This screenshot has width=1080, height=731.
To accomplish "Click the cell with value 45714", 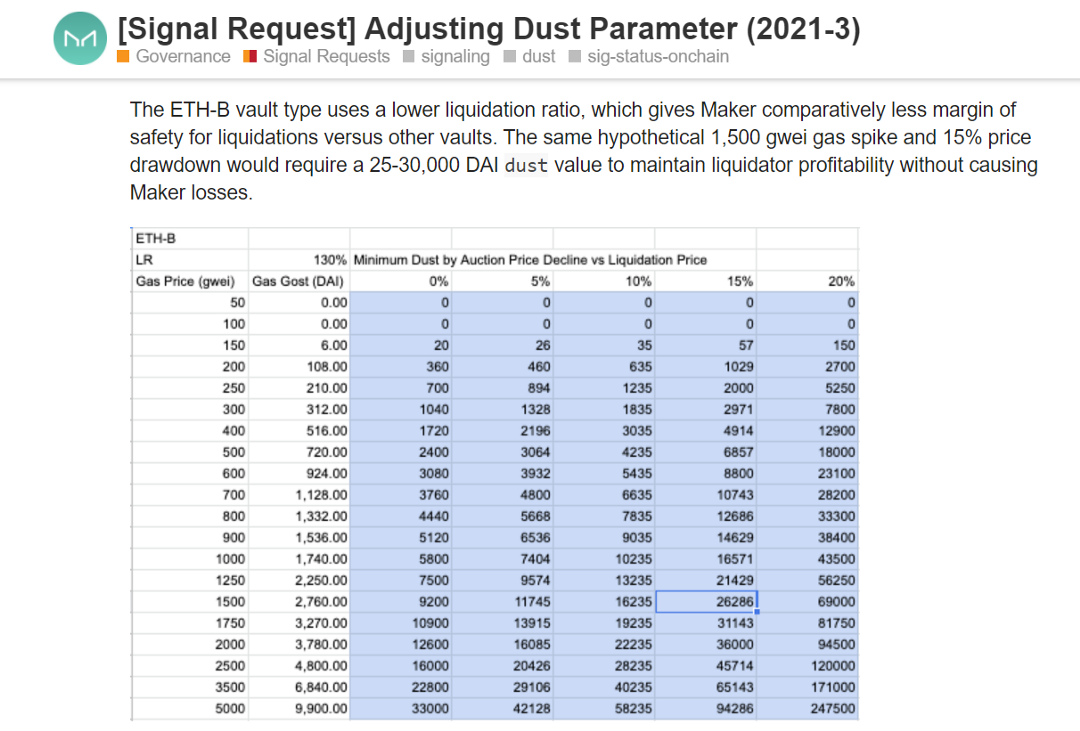I will [x=706, y=666].
